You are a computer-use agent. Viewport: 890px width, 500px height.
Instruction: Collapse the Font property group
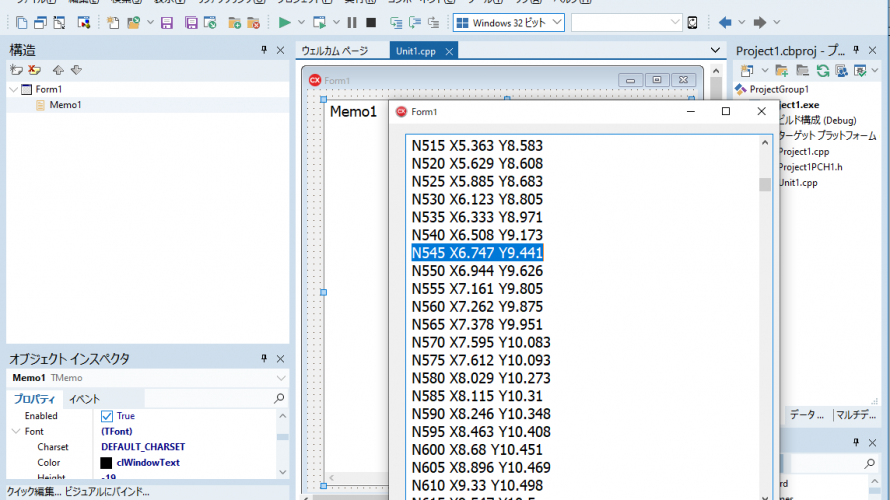coord(16,431)
